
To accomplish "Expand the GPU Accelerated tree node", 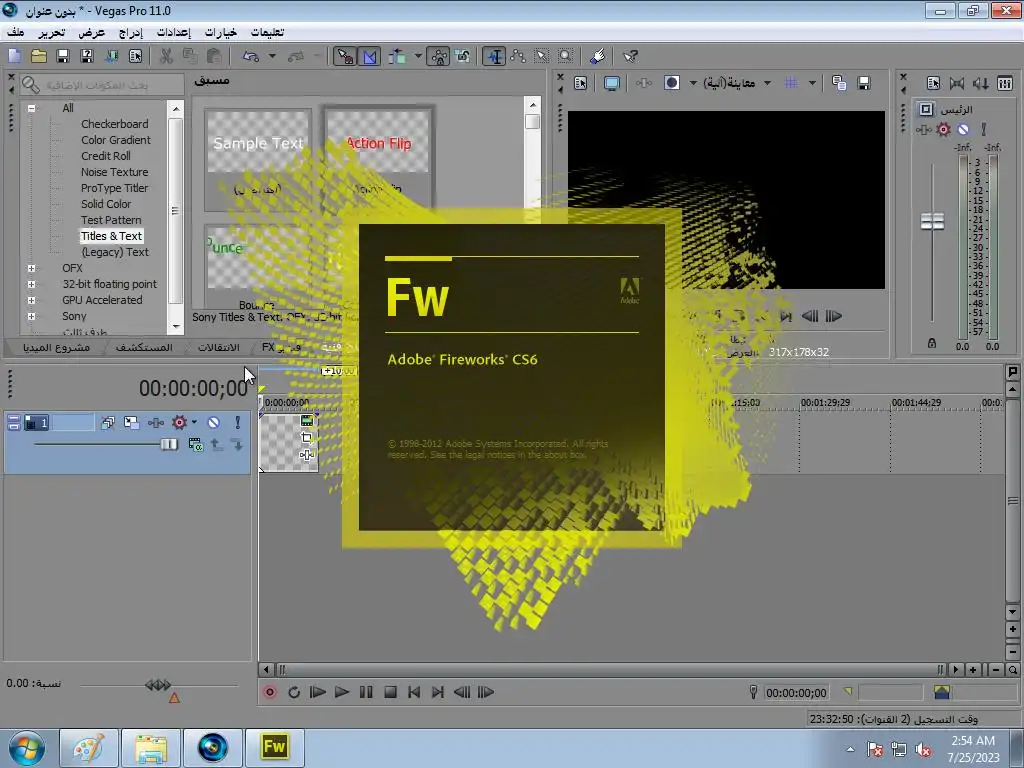I will [x=31, y=300].
